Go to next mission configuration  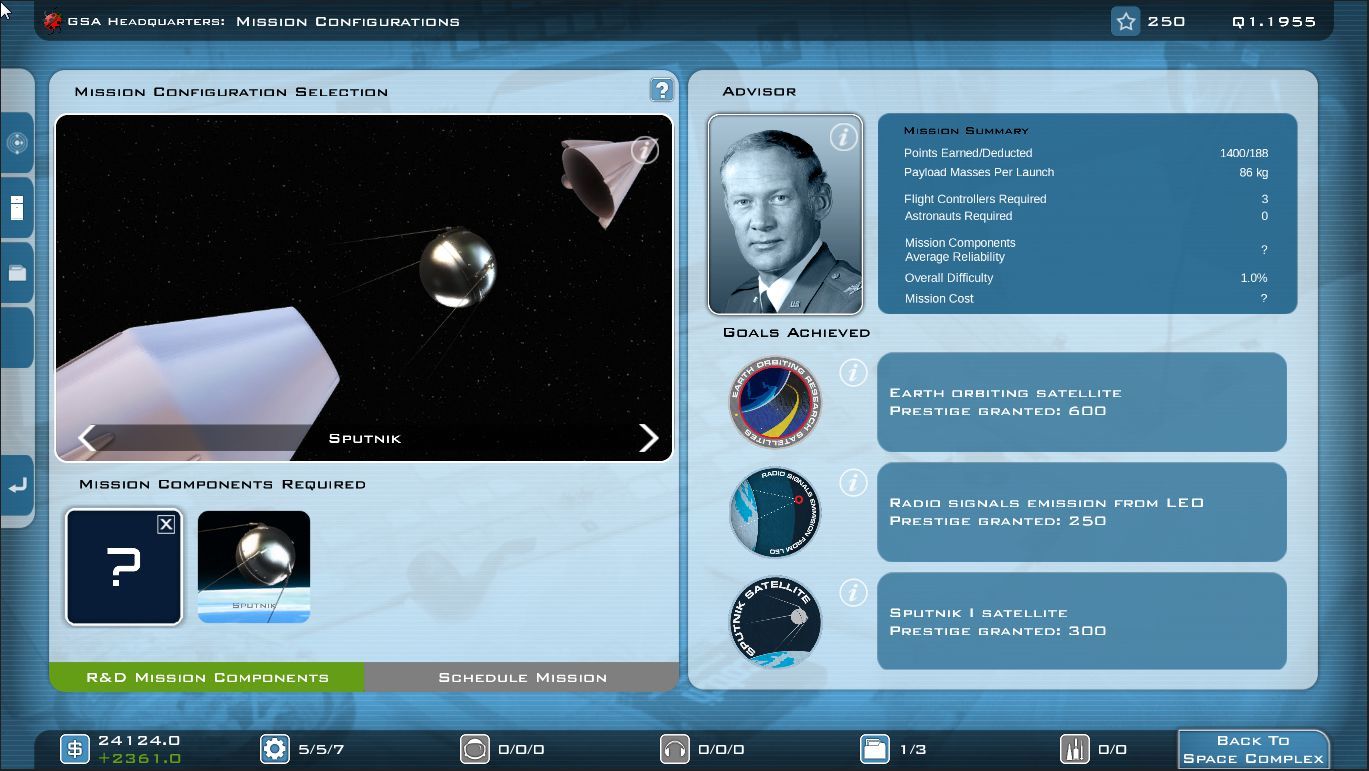coord(649,438)
